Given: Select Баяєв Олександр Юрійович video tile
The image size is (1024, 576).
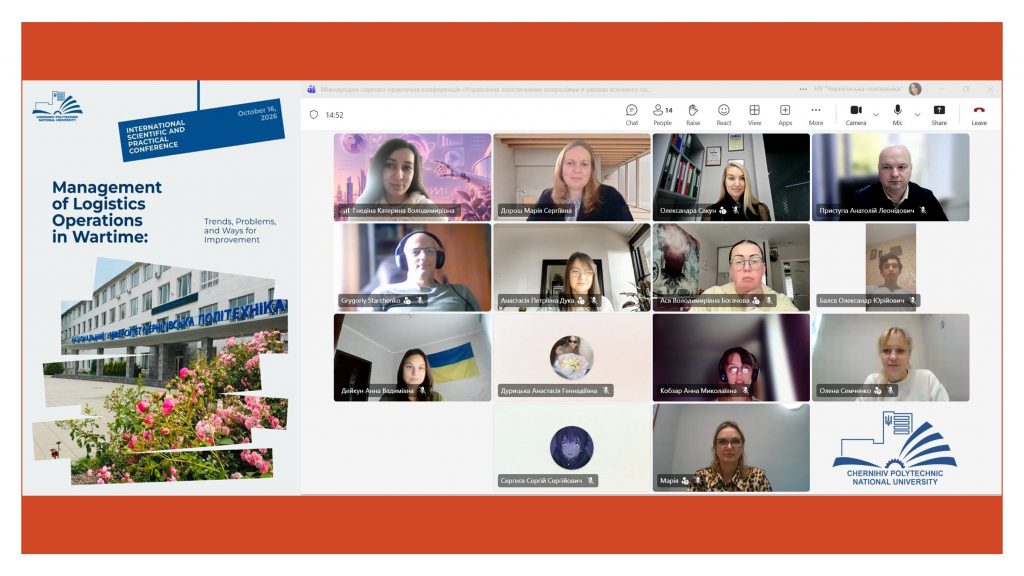Looking at the screenshot, I should (890, 267).
